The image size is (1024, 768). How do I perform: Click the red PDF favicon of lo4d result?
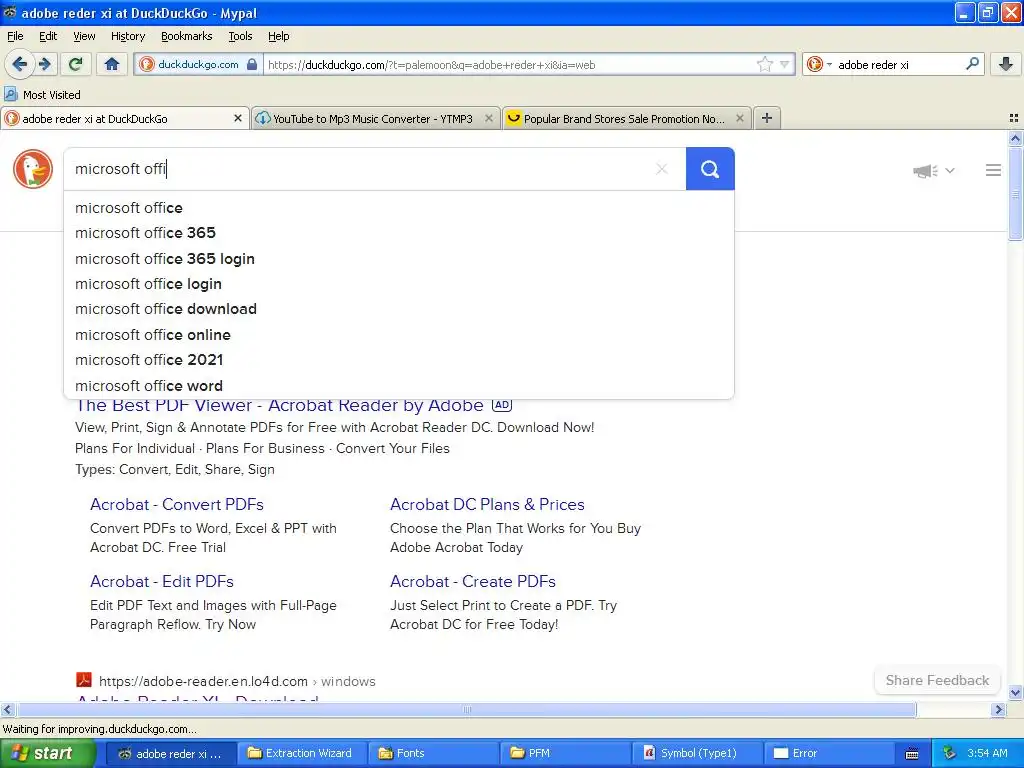[x=84, y=680]
